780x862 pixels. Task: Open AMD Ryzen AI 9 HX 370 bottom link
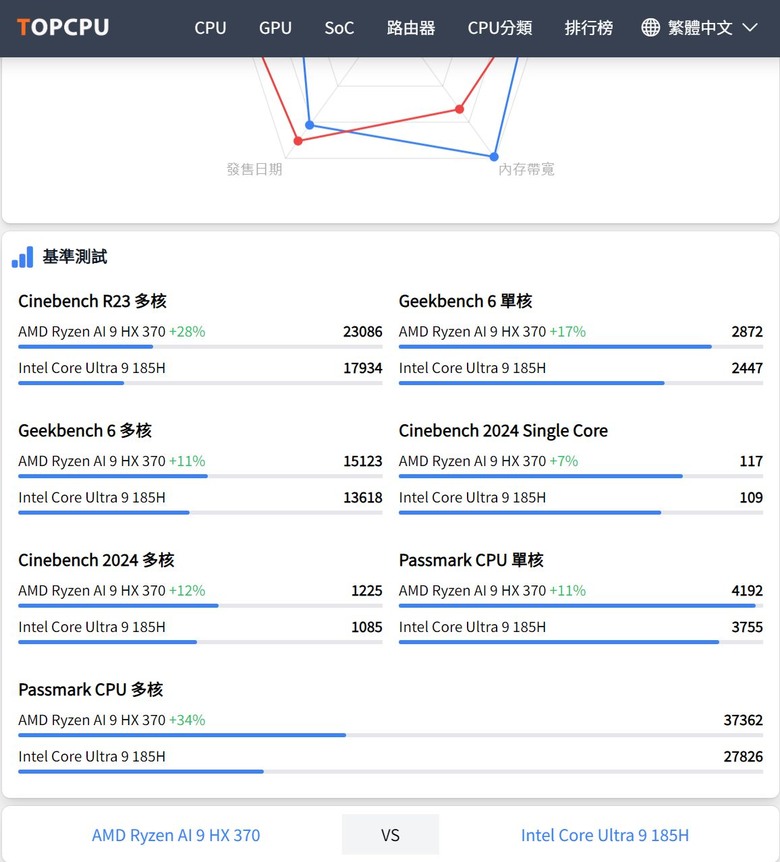[x=176, y=835]
